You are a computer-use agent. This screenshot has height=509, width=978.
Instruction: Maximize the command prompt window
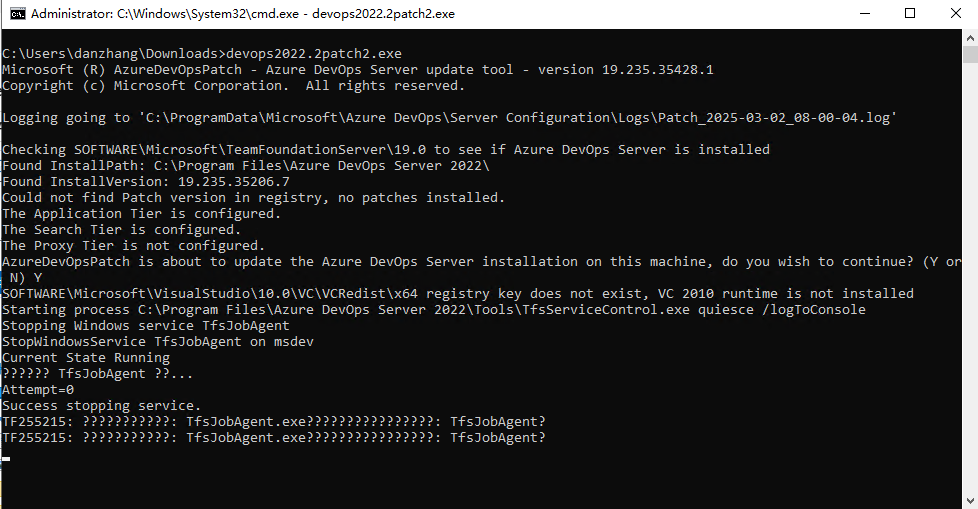tap(910, 14)
